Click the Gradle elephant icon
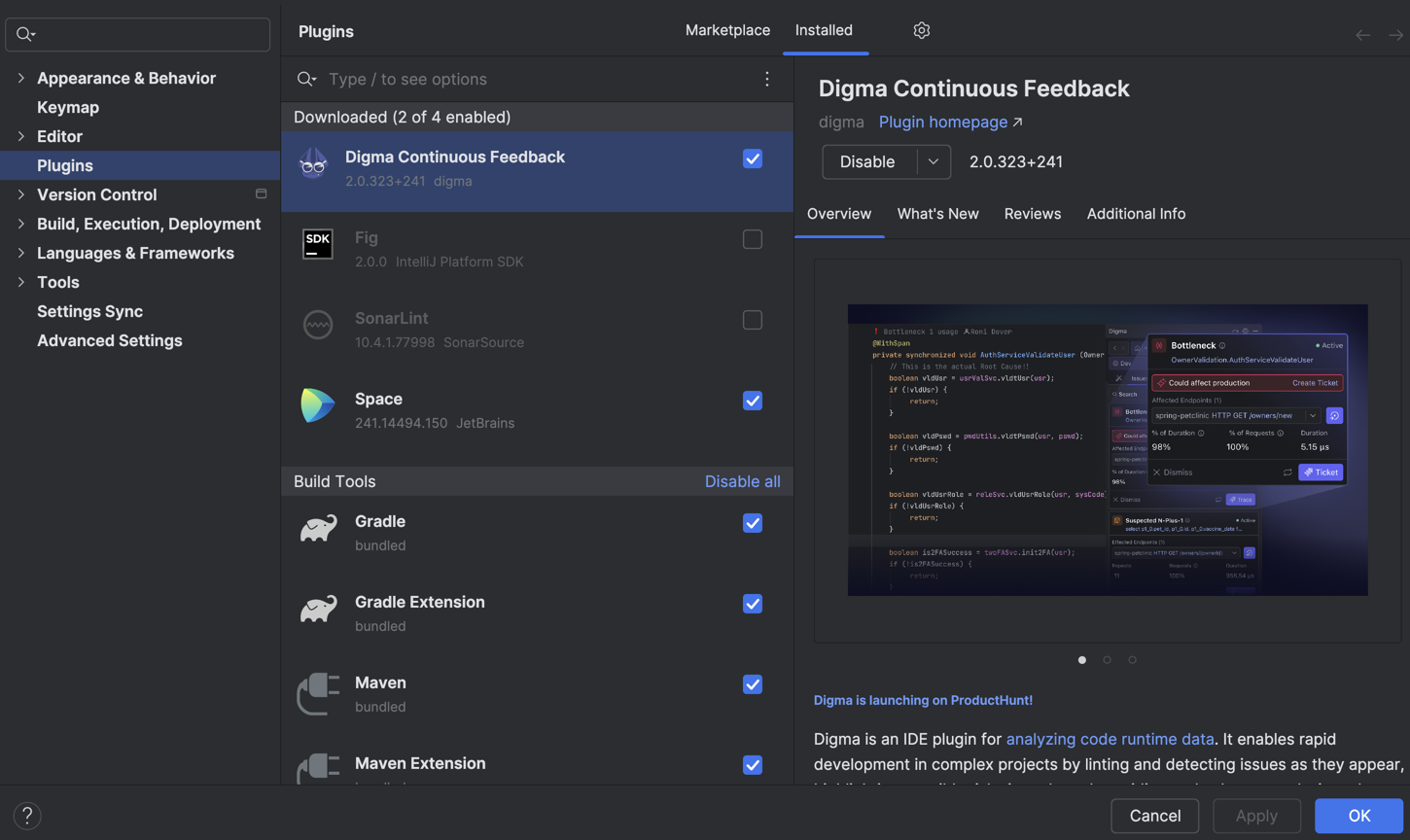Viewport: 1410px width, 840px height. [x=318, y=528]
